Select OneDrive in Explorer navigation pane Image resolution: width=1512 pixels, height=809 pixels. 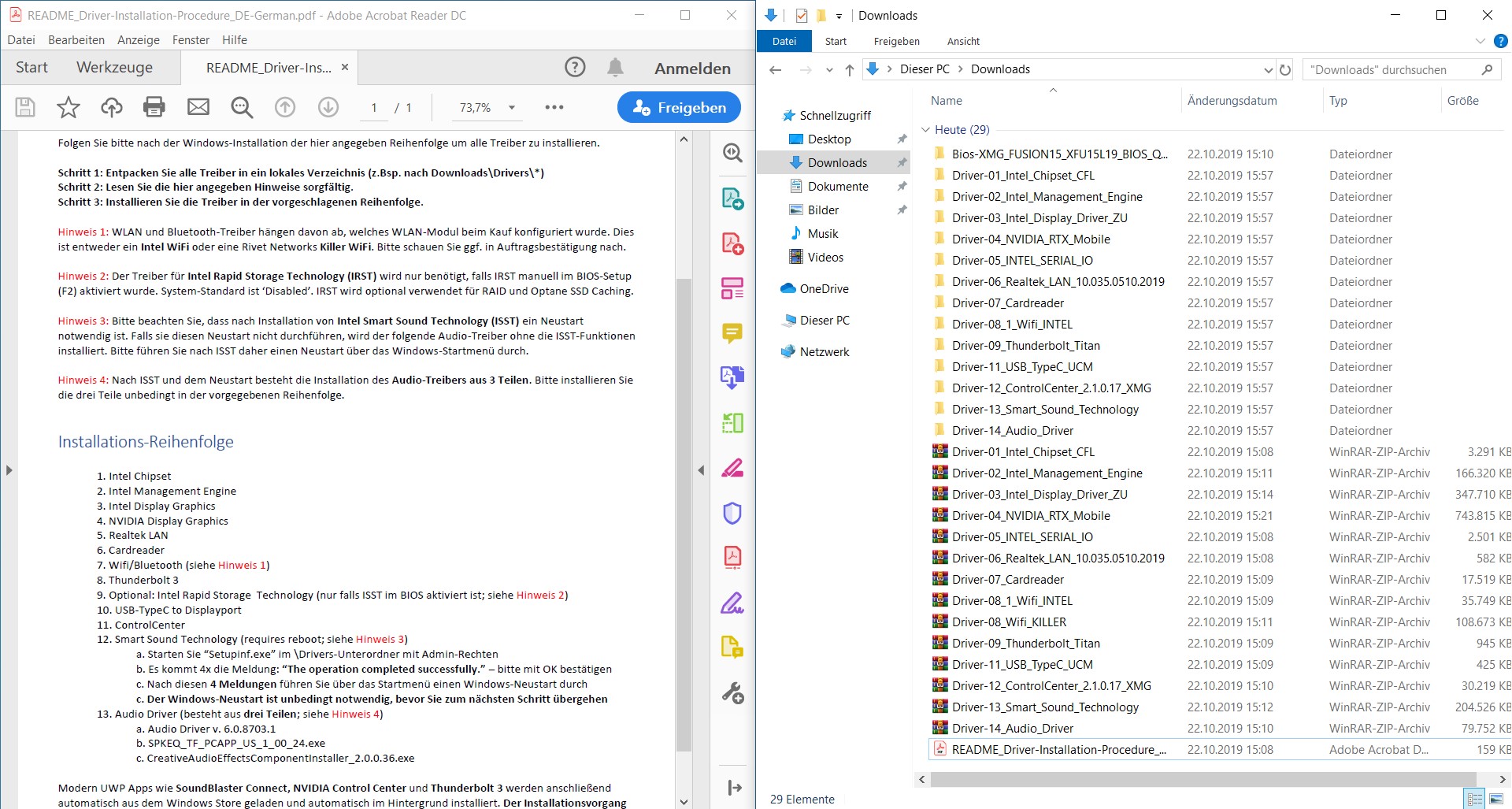815,288
